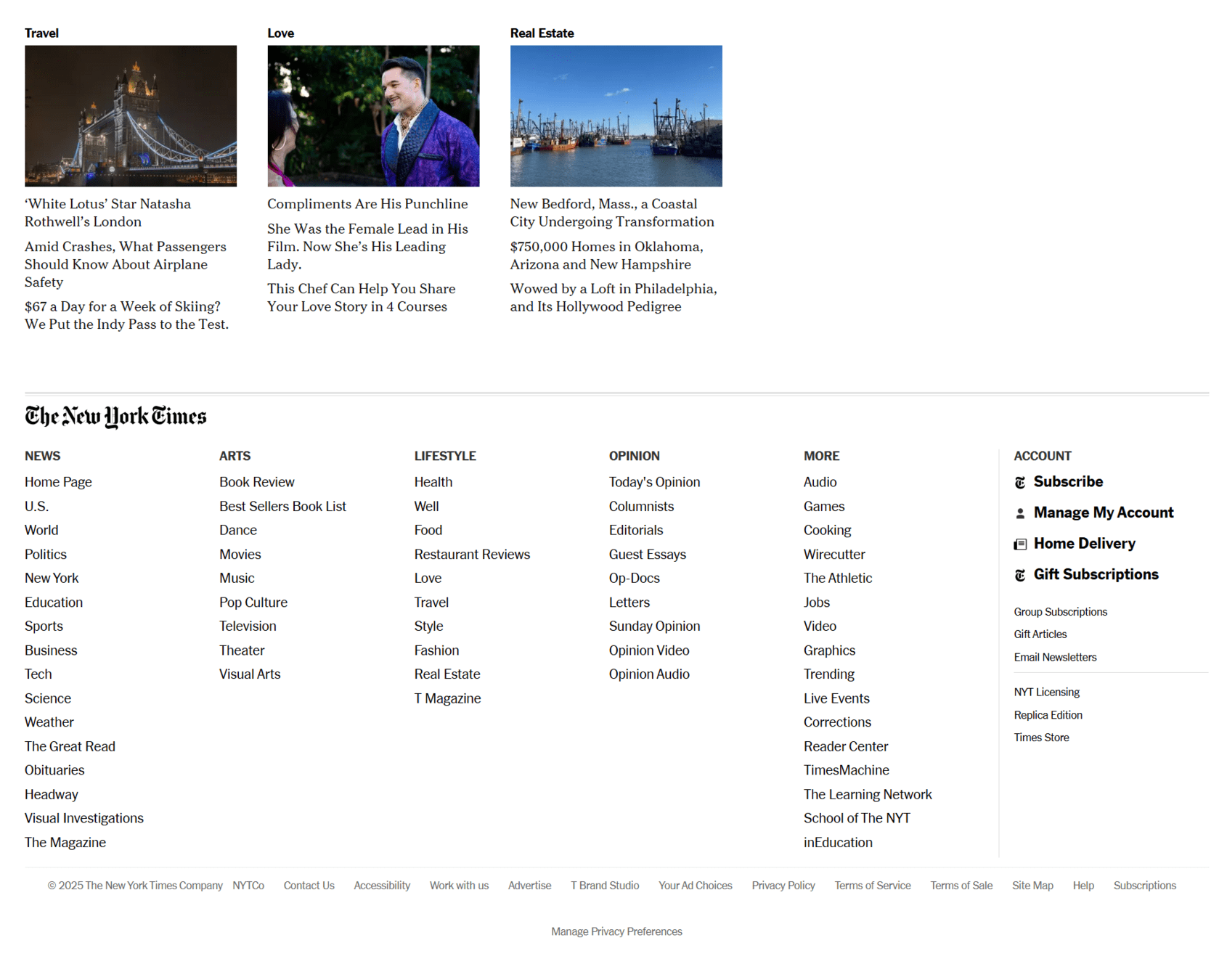The width and height of the screenshot is (1227, 980).
Task: Click the Subscribe NYT icon
Action: pos(1020,483)
